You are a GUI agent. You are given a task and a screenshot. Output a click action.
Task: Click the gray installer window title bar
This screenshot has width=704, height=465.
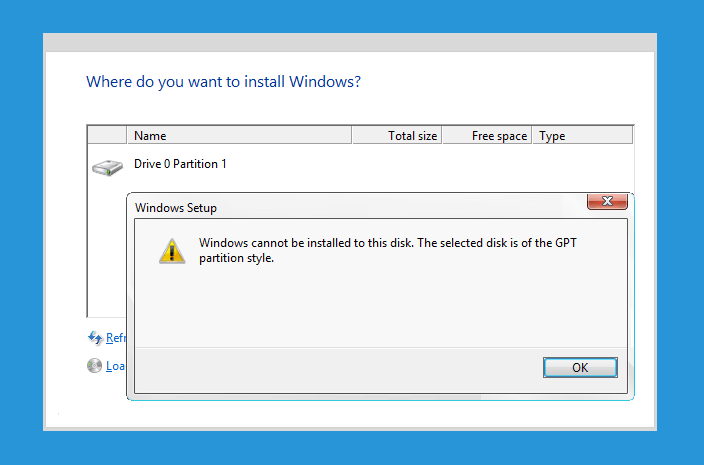(350, 43)
